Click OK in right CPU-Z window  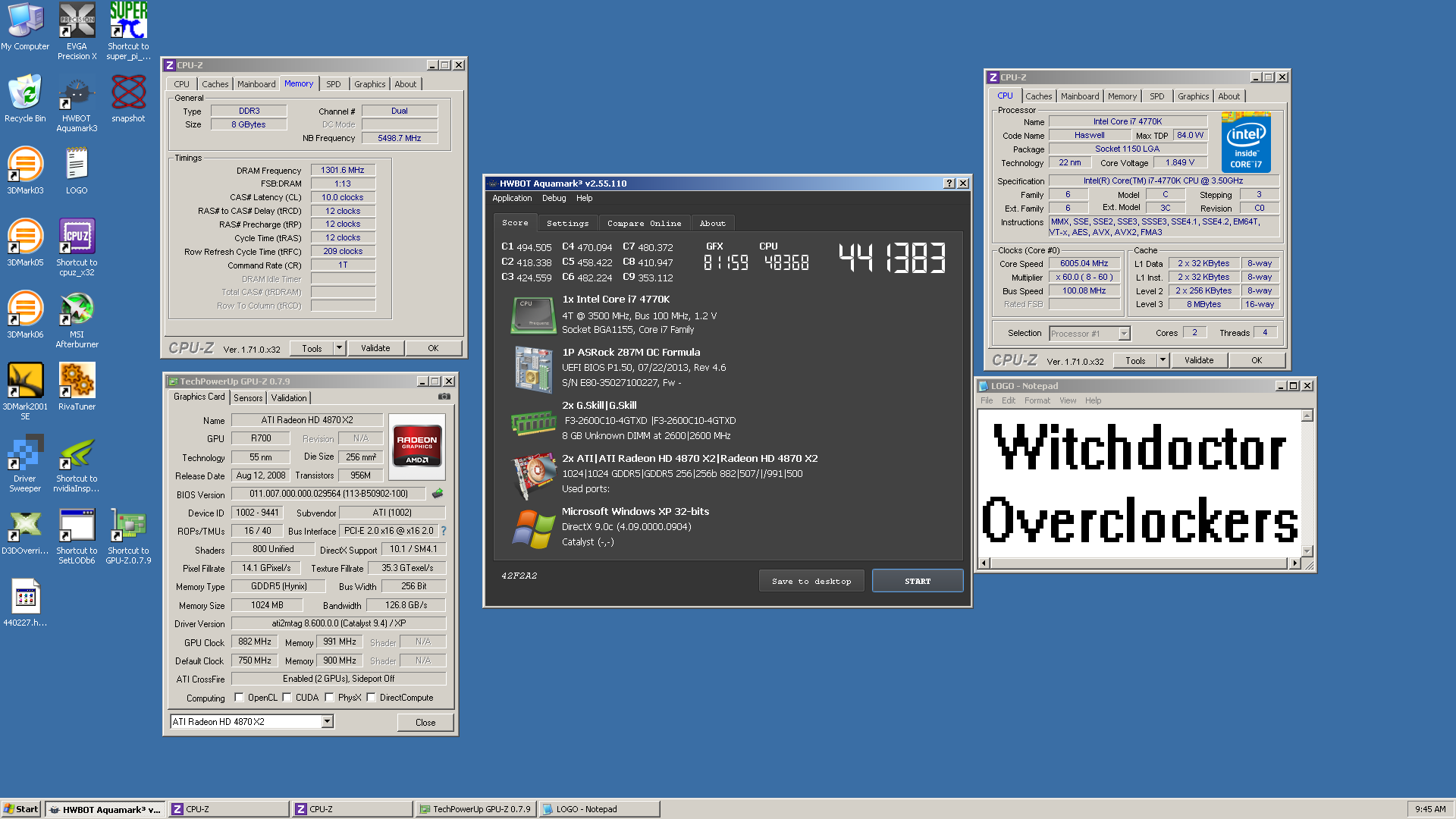[1257, 360]
